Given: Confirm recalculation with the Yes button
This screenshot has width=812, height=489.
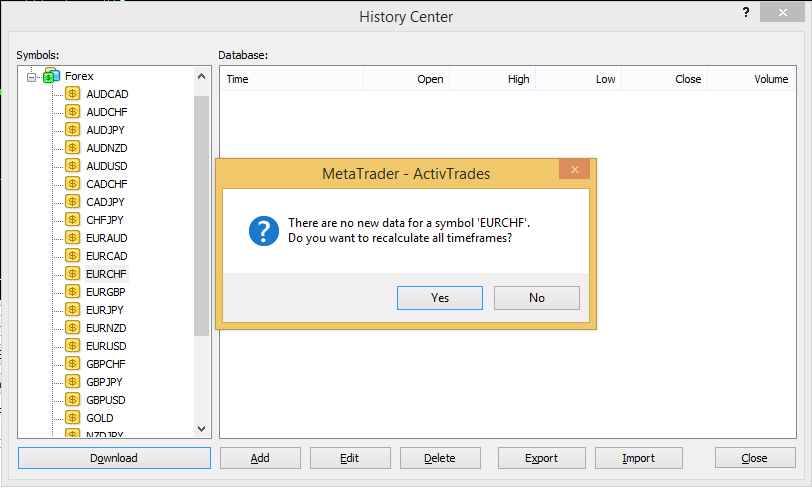Looking at the screenshot, I should (440, 298).
